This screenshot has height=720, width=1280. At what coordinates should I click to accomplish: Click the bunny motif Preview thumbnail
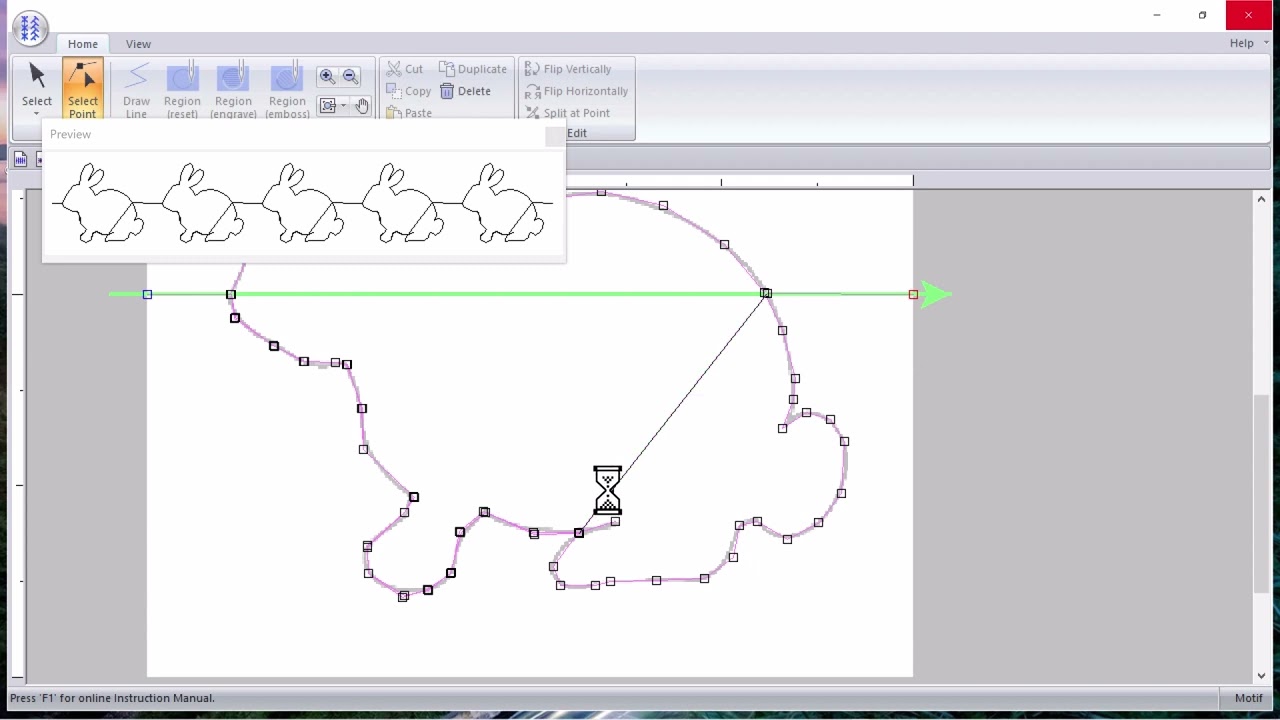coord(303,204)
